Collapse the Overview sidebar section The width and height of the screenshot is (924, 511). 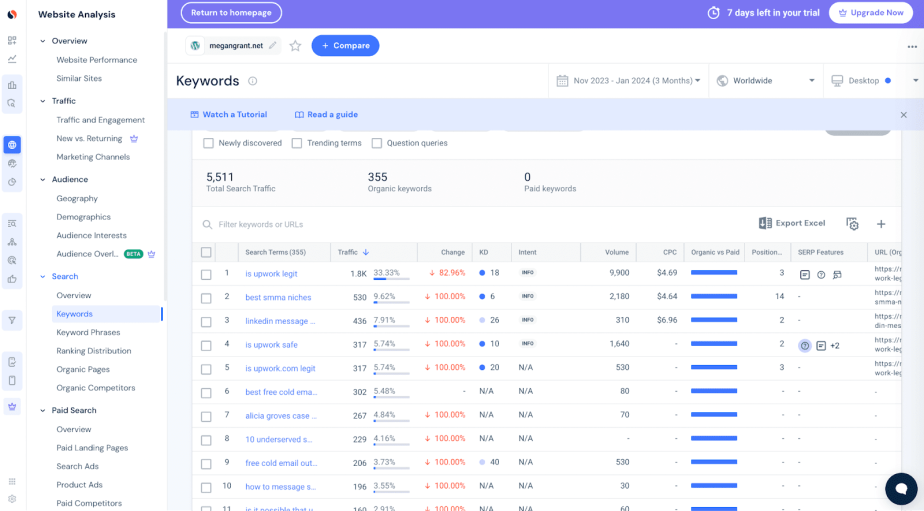[x=42, y=41]
